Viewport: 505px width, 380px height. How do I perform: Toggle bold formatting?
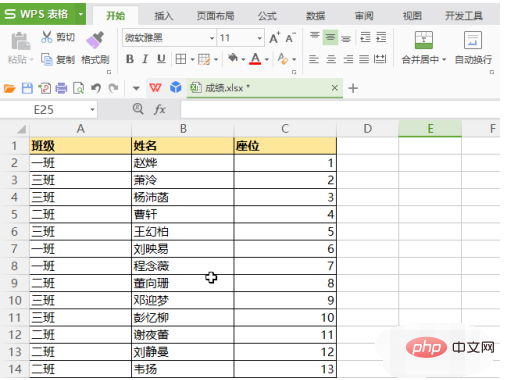pyautogui.click(x=130, y=59)
